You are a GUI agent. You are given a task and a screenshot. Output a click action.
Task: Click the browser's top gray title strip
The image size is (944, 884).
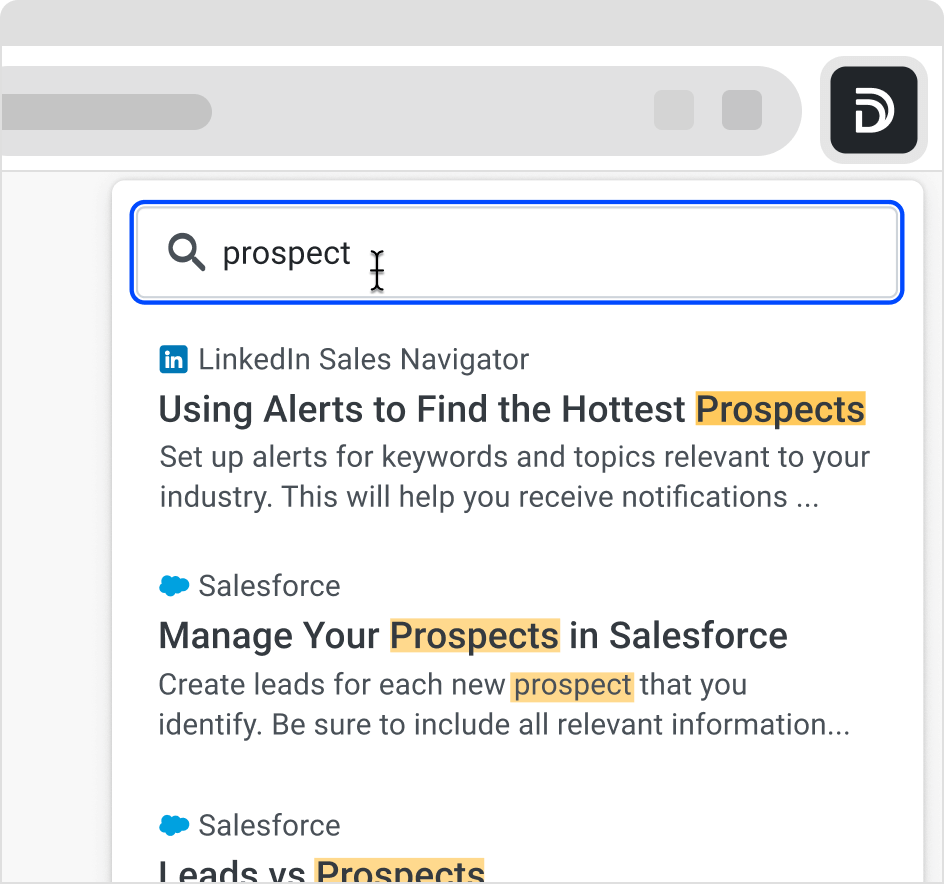[472, 22]
